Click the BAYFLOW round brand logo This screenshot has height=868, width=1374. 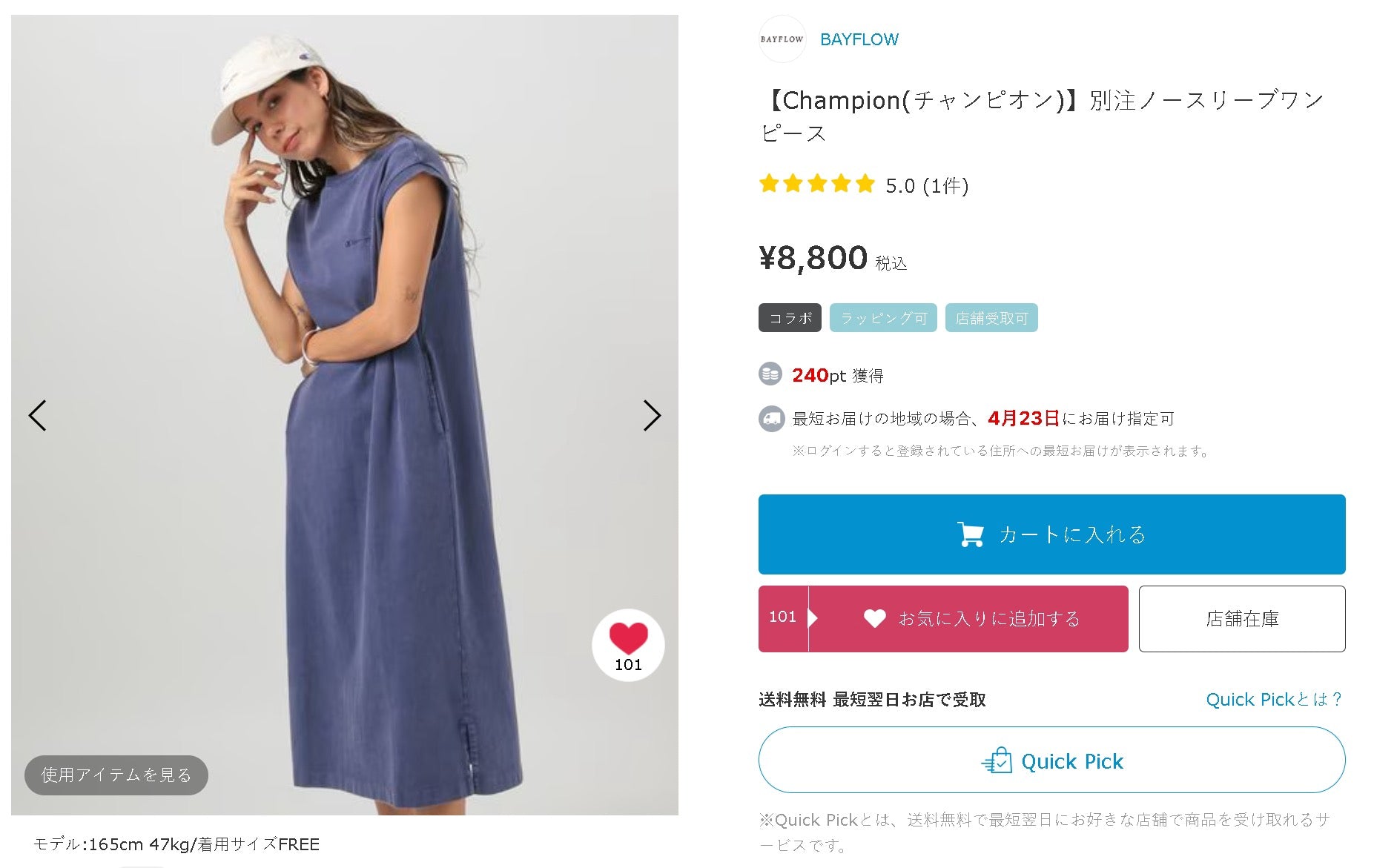click(x=782, y=39)
